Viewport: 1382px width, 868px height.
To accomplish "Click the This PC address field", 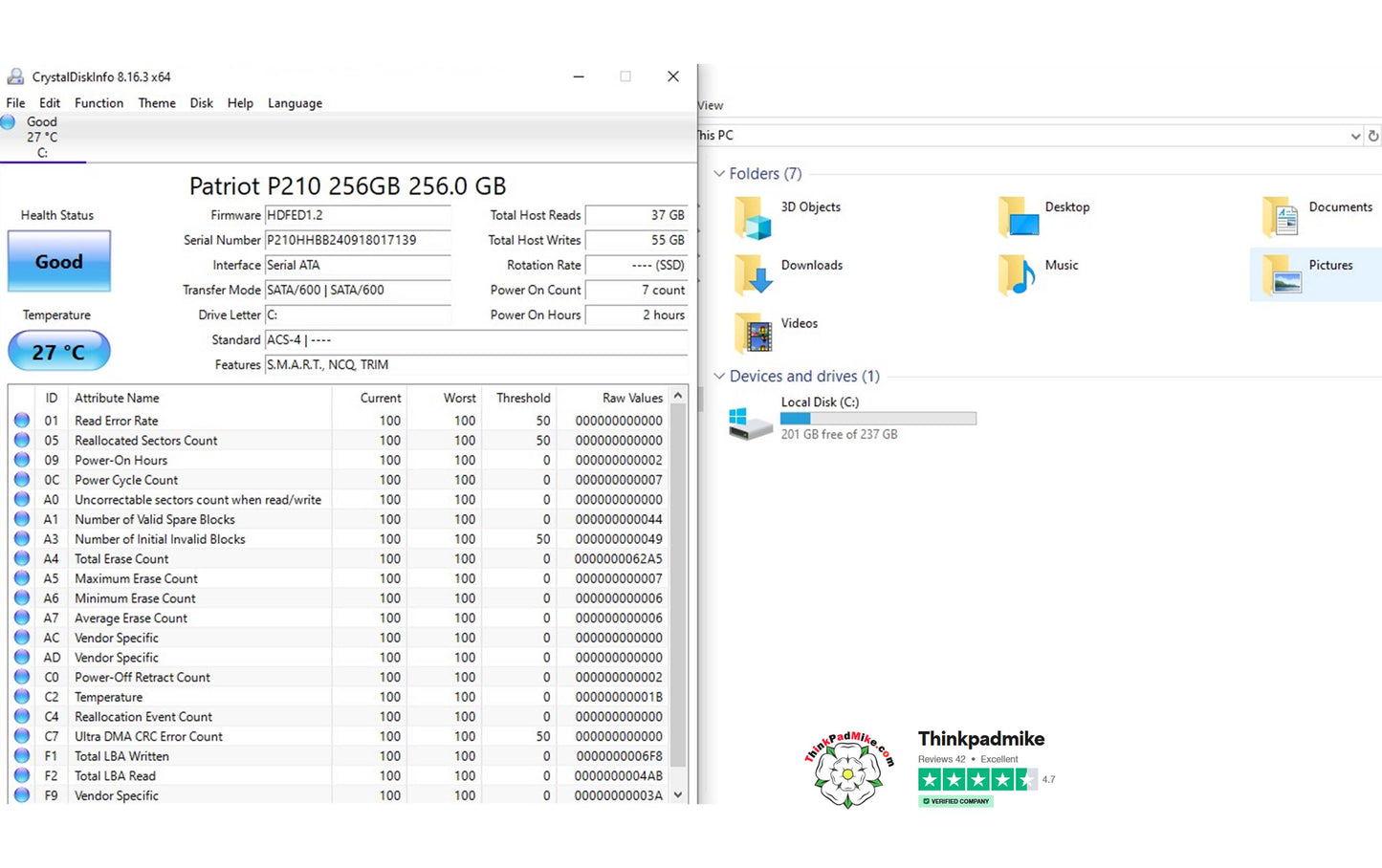I will 1021,136.
